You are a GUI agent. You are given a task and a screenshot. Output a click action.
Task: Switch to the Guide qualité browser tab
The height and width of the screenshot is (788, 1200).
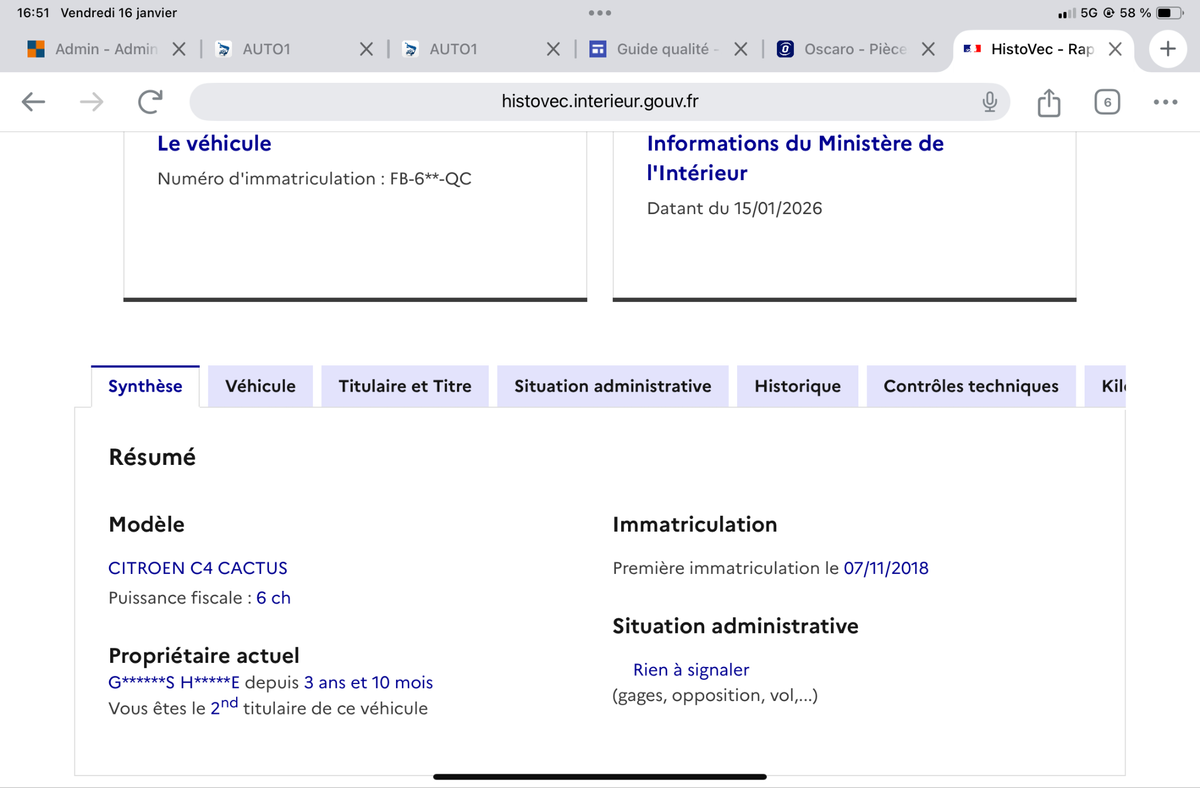tap(660, 49)
